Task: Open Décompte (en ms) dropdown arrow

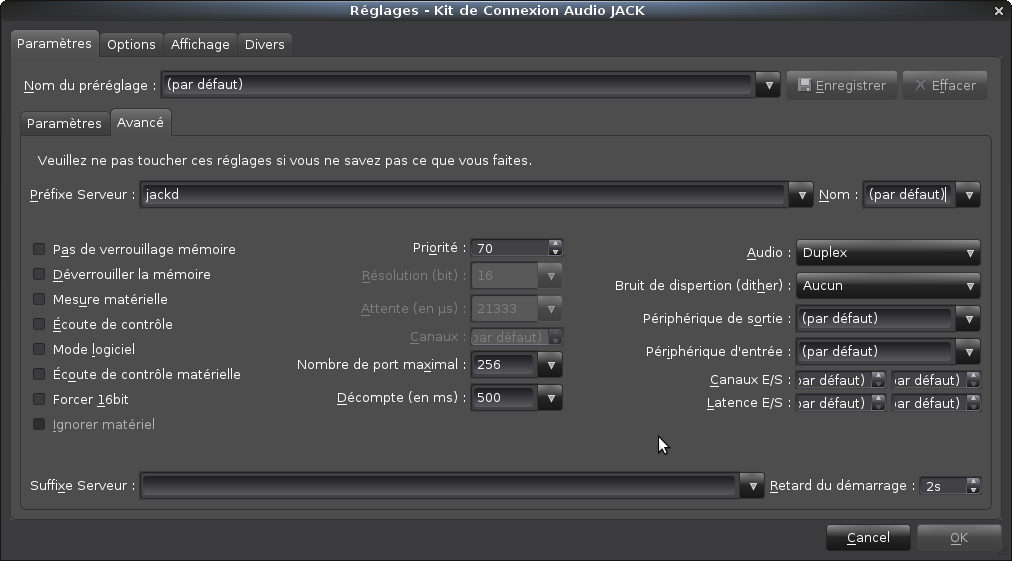Action: (551, 398)
